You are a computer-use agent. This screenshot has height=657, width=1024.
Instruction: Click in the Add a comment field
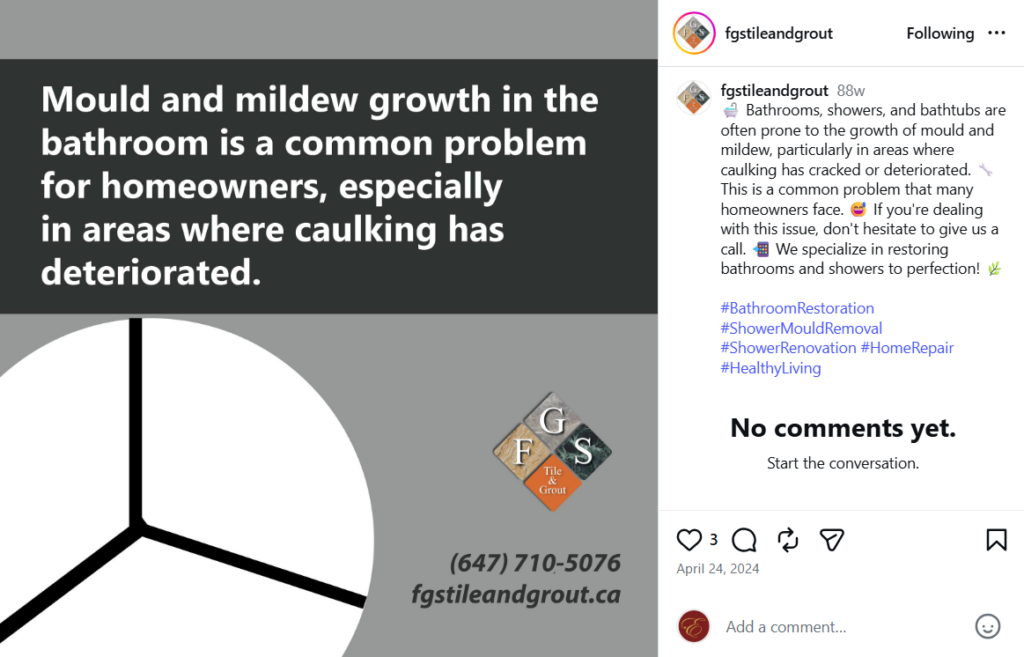click(840, 627)
